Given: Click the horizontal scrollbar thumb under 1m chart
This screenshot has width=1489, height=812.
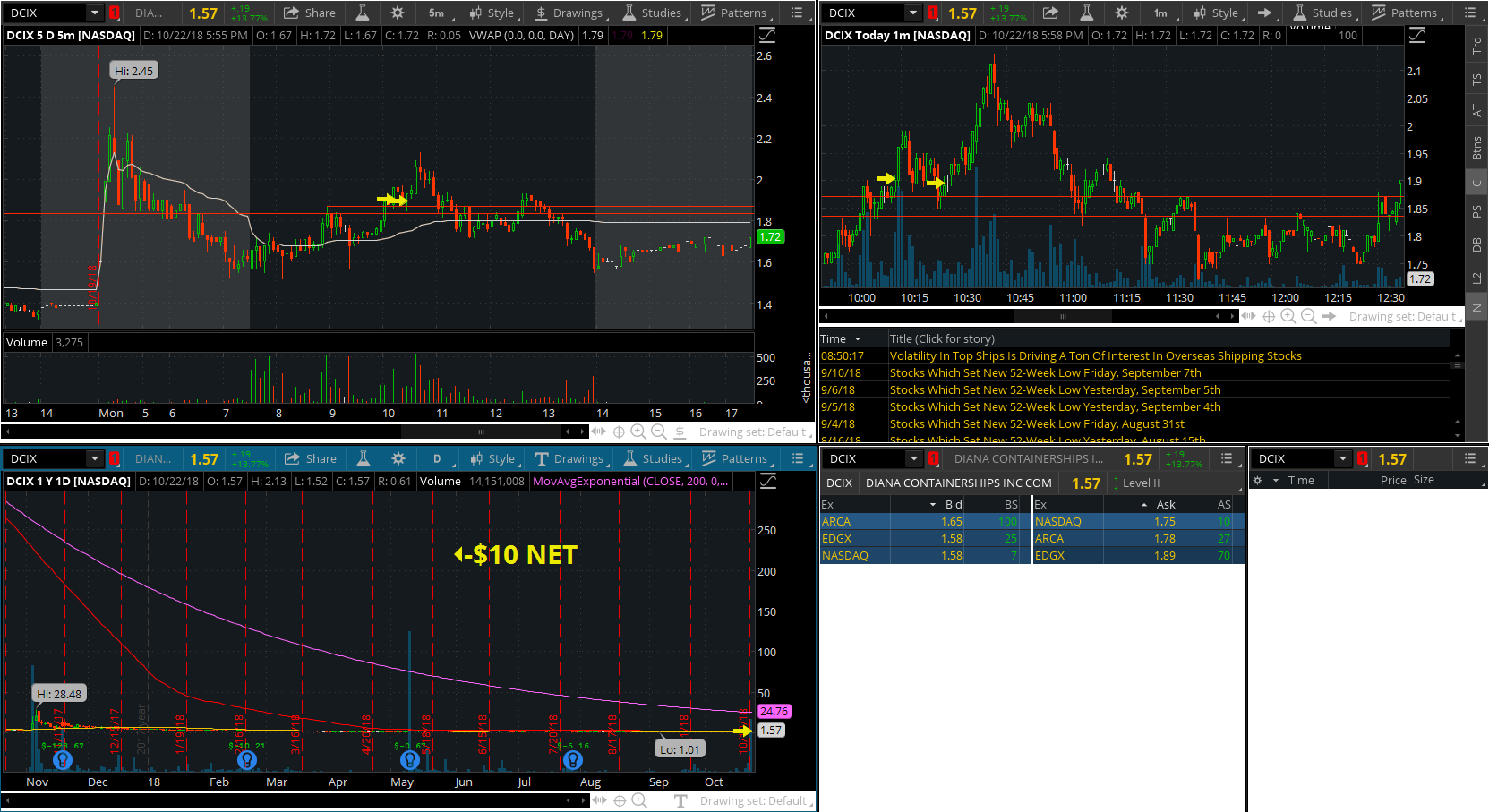Looking at the screenshot, I should [x=1064, y=316].
